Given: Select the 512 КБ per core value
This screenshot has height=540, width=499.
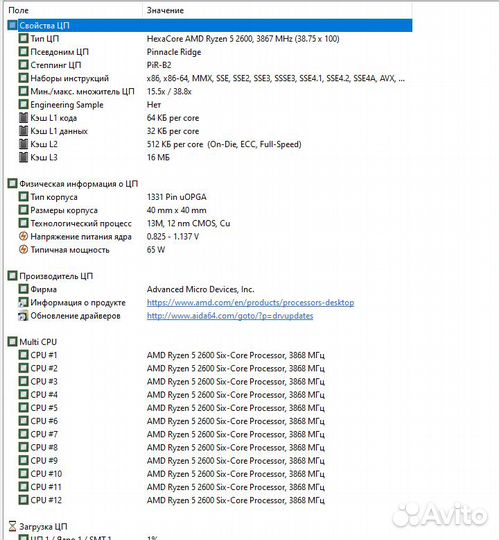Looking at the screenshot, I should (224, 144).
